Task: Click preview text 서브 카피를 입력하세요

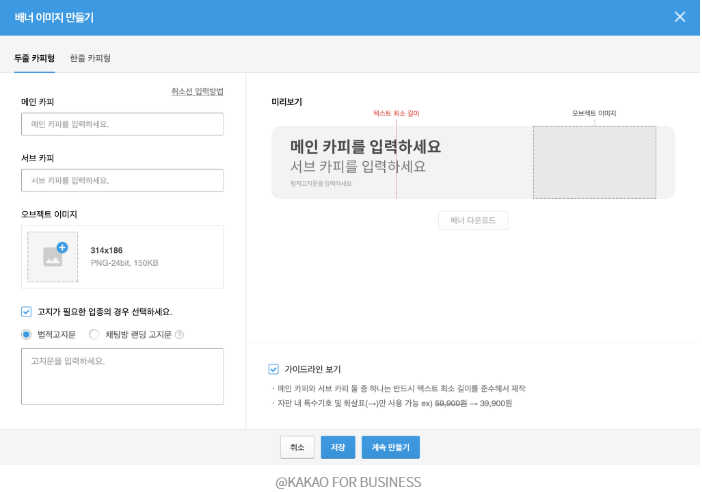Action: (x=358, y=167)
